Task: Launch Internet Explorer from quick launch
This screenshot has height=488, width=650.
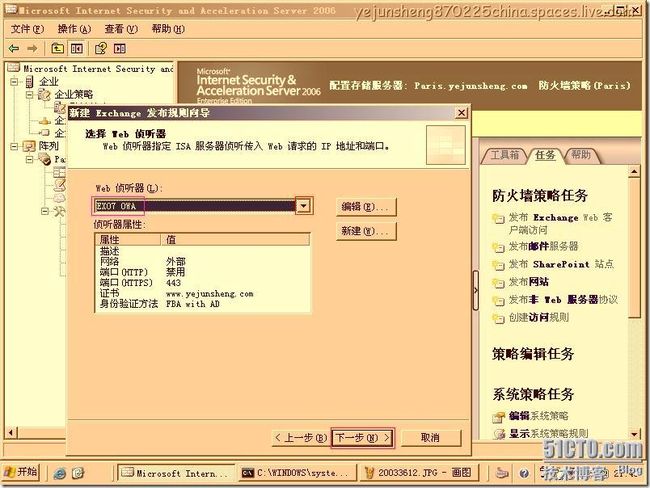Action: coord(60,473)
